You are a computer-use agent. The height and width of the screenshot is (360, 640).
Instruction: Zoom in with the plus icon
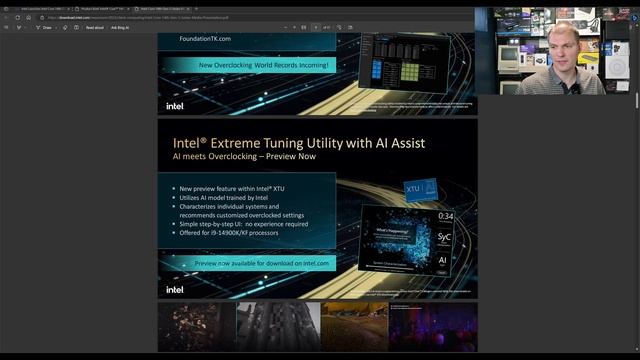coord(294,28)
